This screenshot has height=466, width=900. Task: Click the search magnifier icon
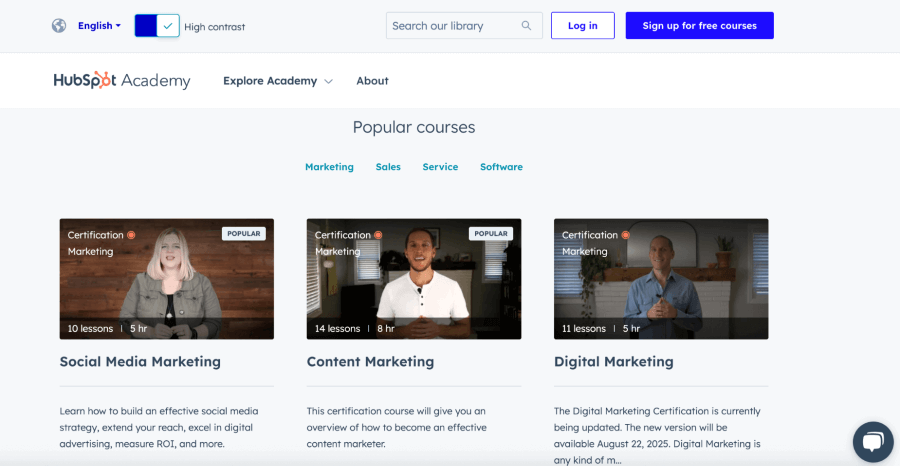pyautogui.click(x=527, y=26)
